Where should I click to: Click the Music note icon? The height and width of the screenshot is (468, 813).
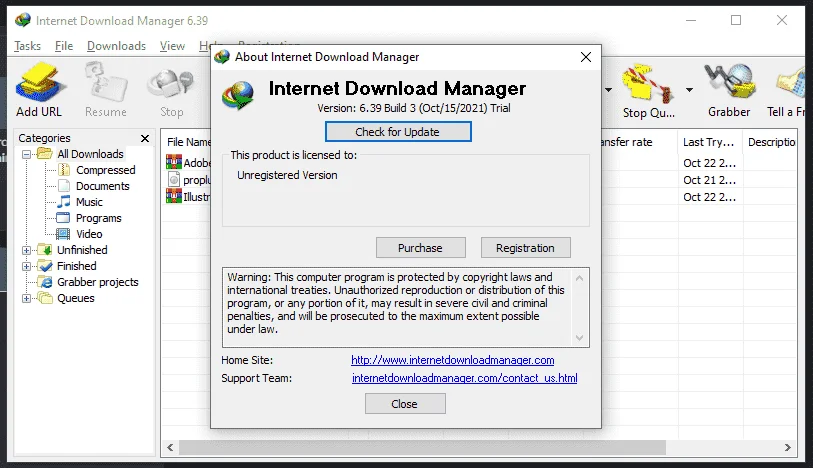tap(63, 202)
